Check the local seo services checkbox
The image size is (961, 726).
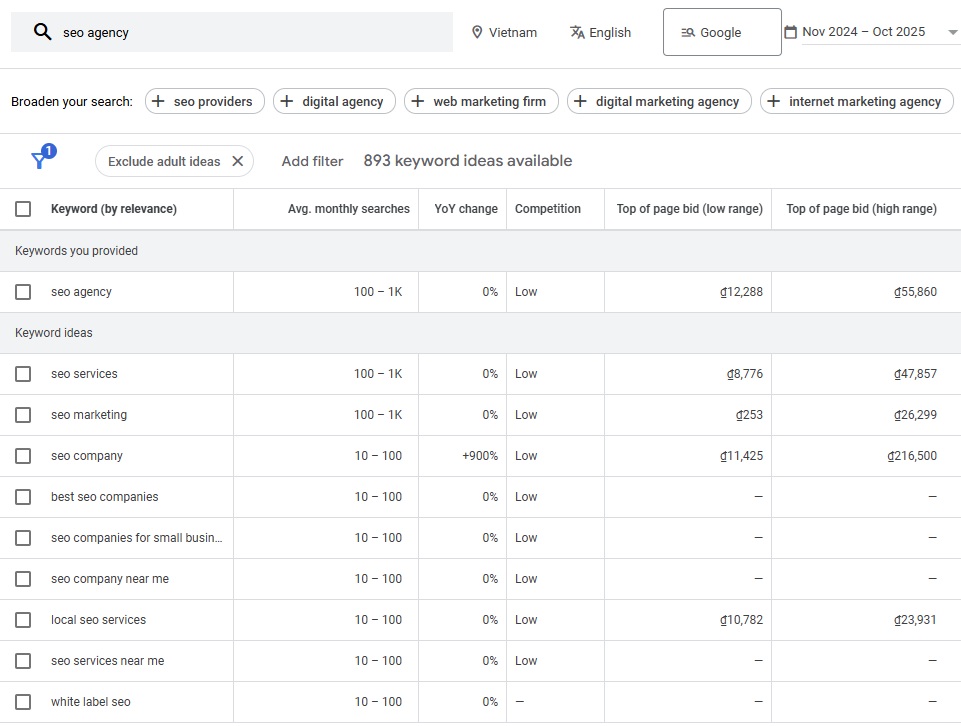pyautogui.click(x=23, y=620)
